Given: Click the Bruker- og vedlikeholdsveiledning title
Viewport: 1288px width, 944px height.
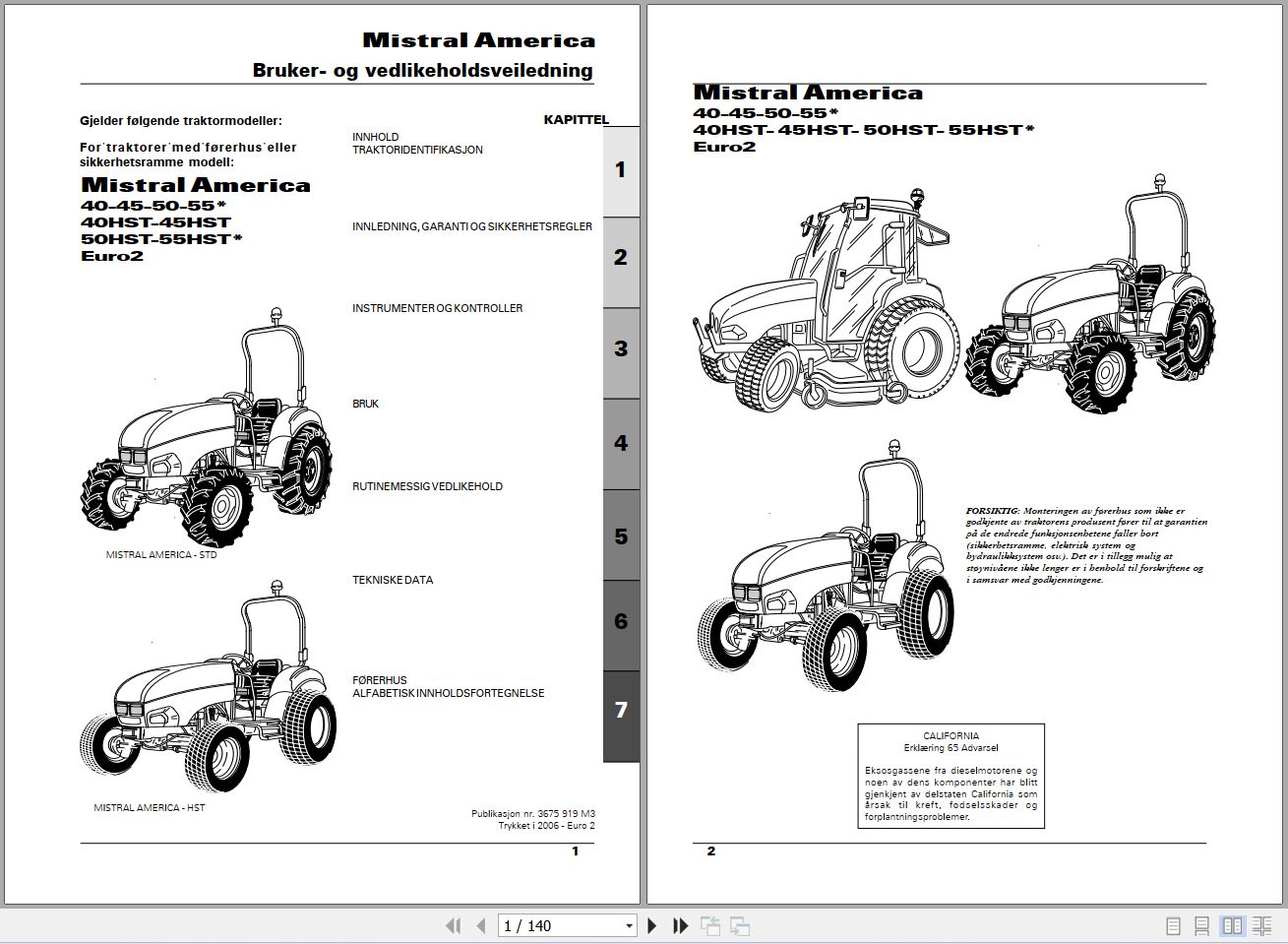Looking at the screenshot, I should pyautogui.click(x=423, y=70).
